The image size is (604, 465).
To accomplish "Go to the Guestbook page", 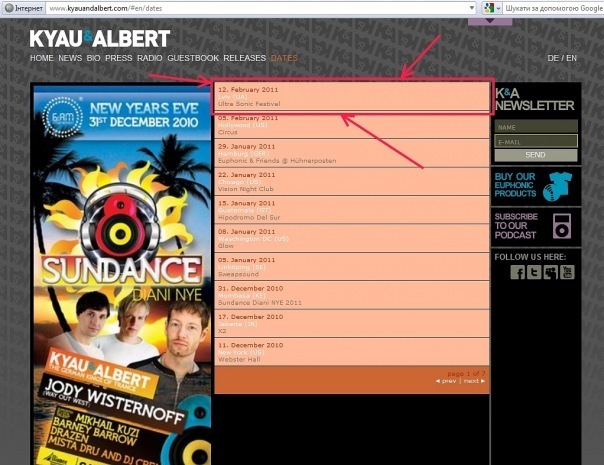I will [193, 58].
